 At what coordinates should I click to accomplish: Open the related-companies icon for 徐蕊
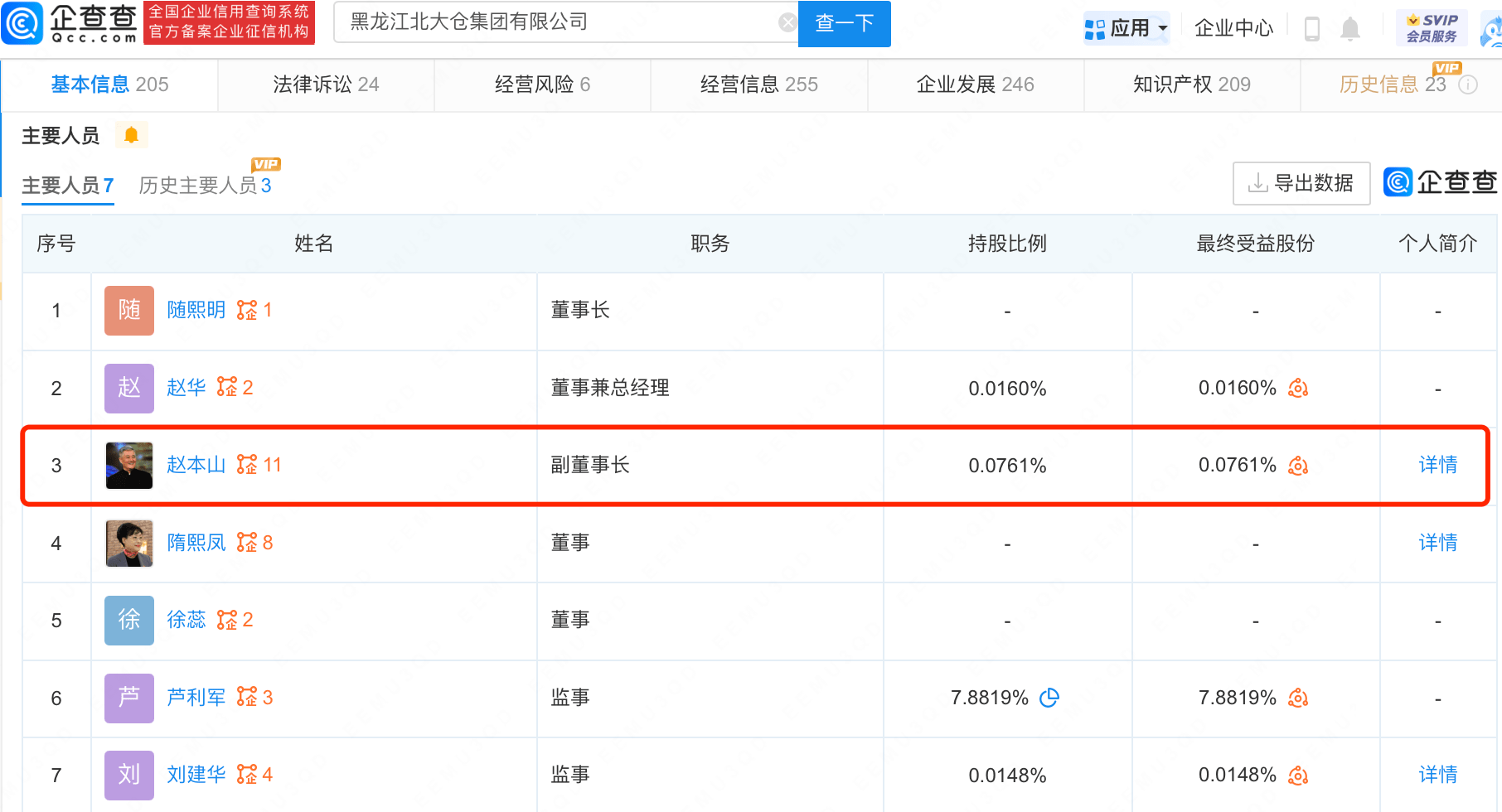pyautogui.click(x=226, y=620)
